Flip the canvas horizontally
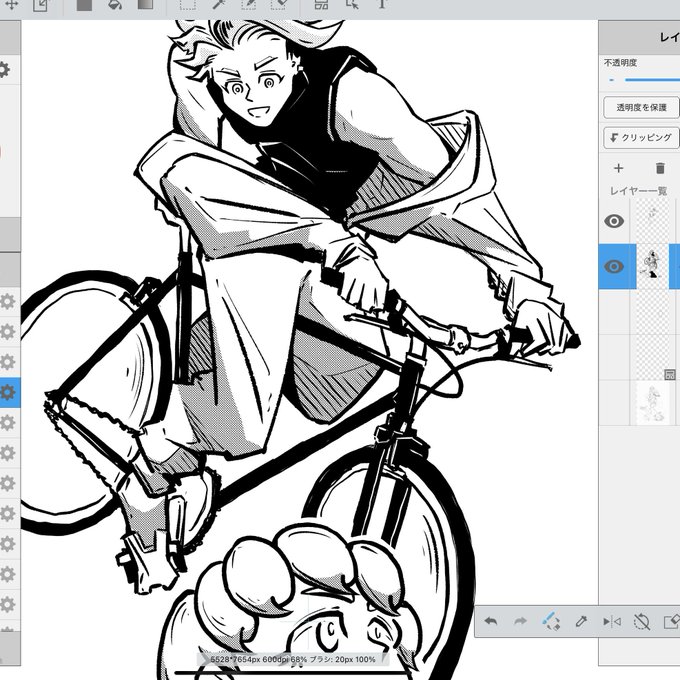 tap(611, 622)
